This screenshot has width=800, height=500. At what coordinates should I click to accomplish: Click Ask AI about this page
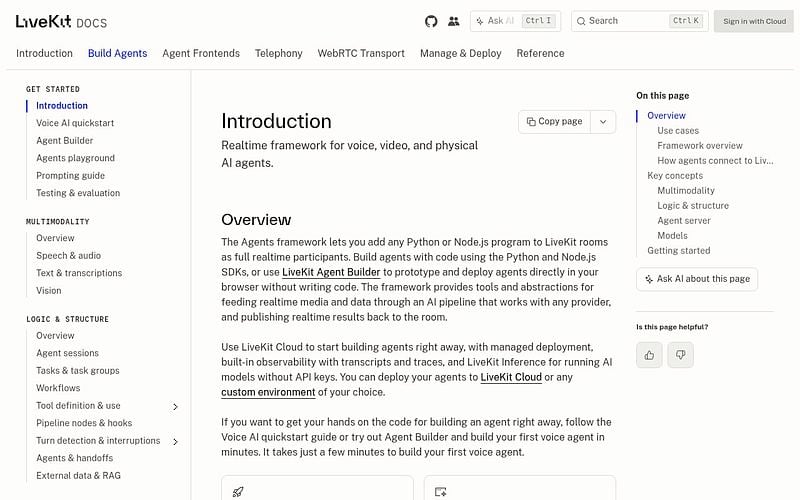click(697, 279)
